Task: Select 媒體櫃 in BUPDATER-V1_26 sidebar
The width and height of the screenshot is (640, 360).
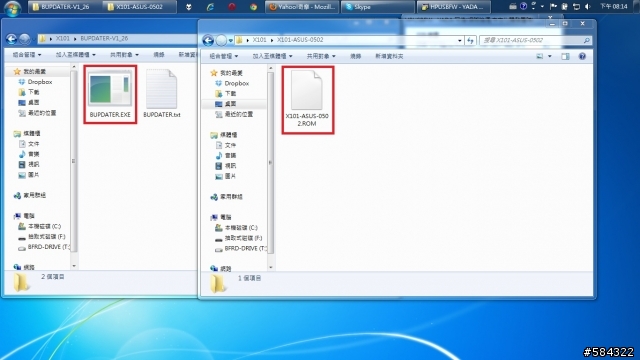Action: 31,133
